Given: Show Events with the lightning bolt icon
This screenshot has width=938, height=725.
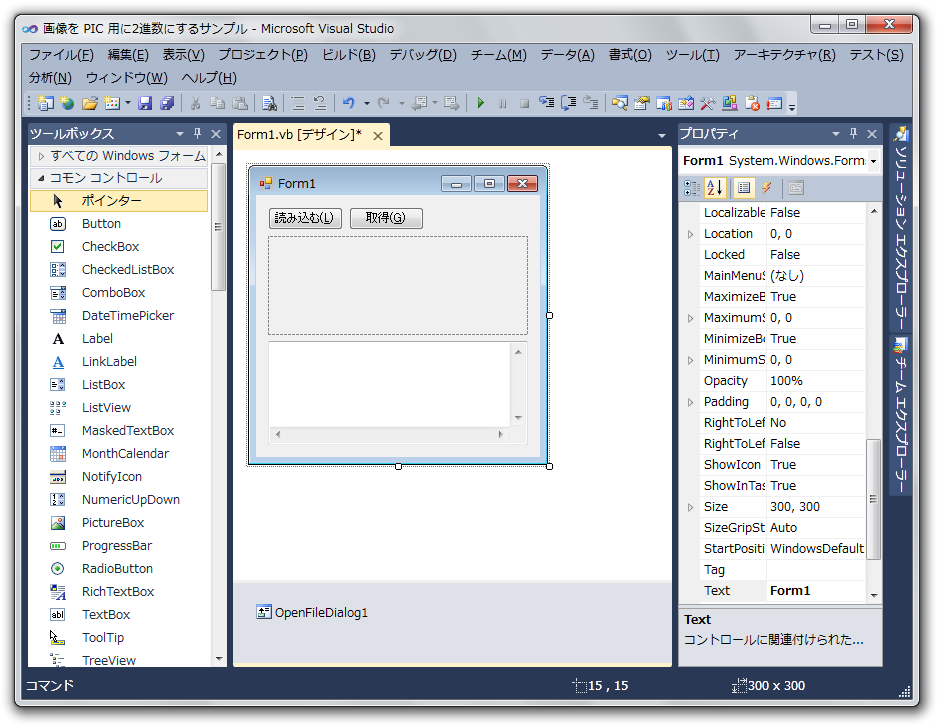Looking at the screenshot, I should pyautogui.click(x=766, y=188).
